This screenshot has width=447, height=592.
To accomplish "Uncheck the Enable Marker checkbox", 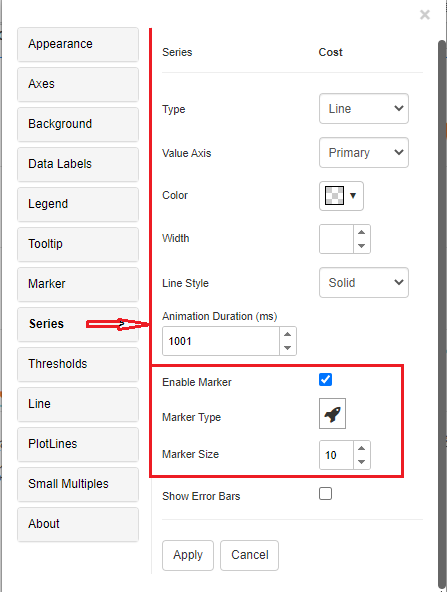I will pos(325,379).
